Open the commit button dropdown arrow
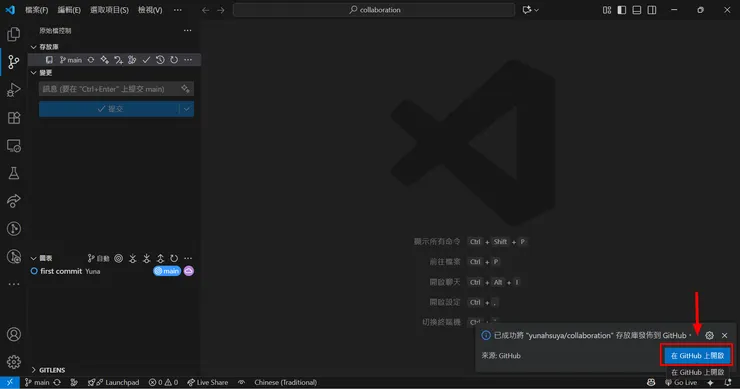The image size is (740, 389). click(x=187, y=109)
